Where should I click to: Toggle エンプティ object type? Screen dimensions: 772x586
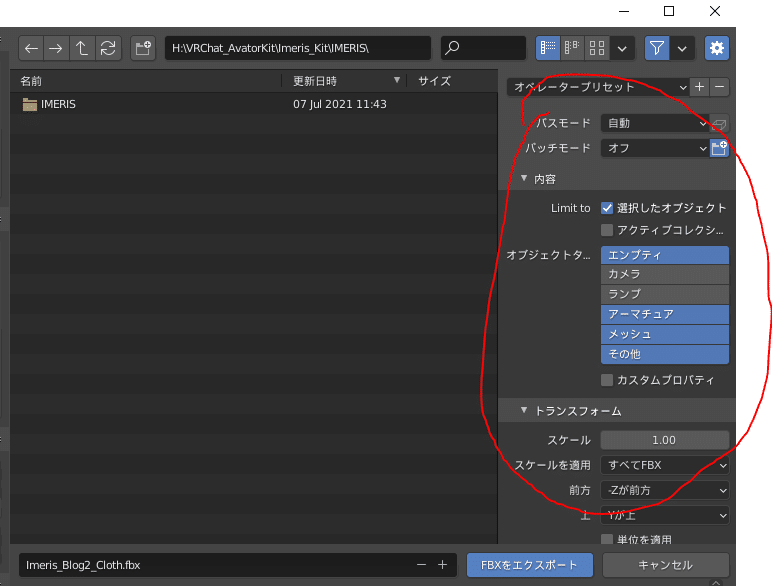[665, 255]
